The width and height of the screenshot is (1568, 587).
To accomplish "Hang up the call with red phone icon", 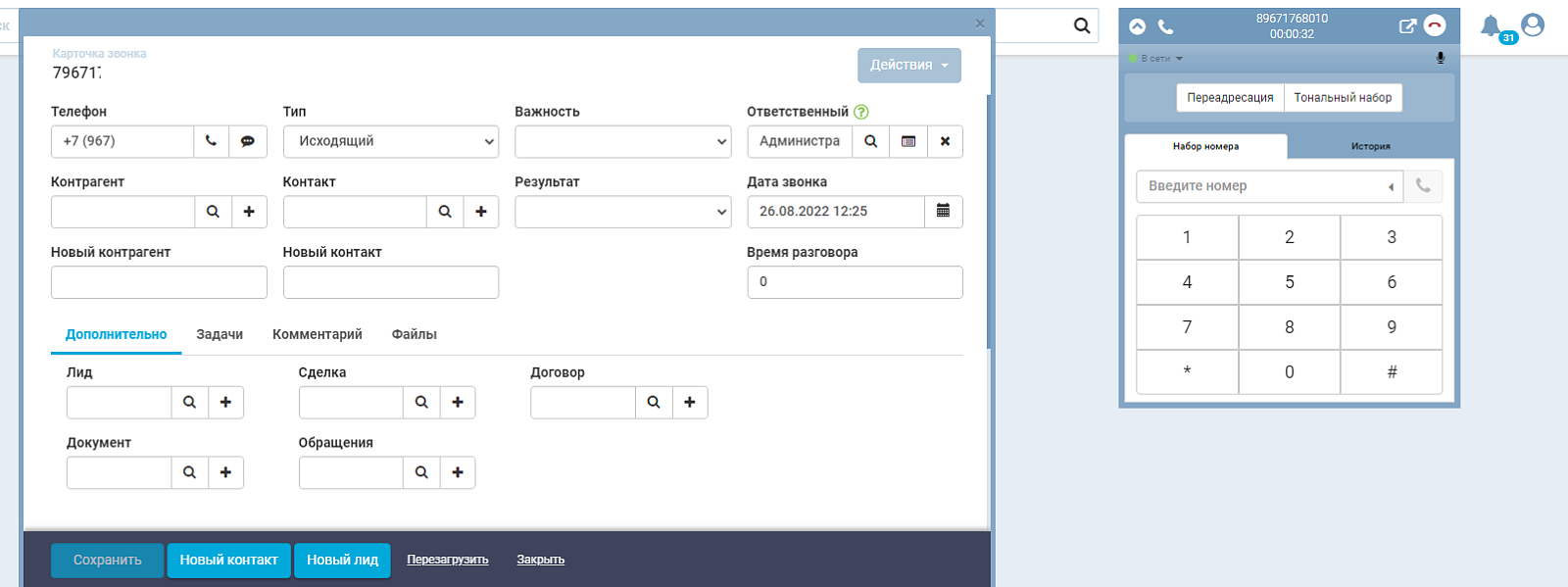I will pos(1435,26).
